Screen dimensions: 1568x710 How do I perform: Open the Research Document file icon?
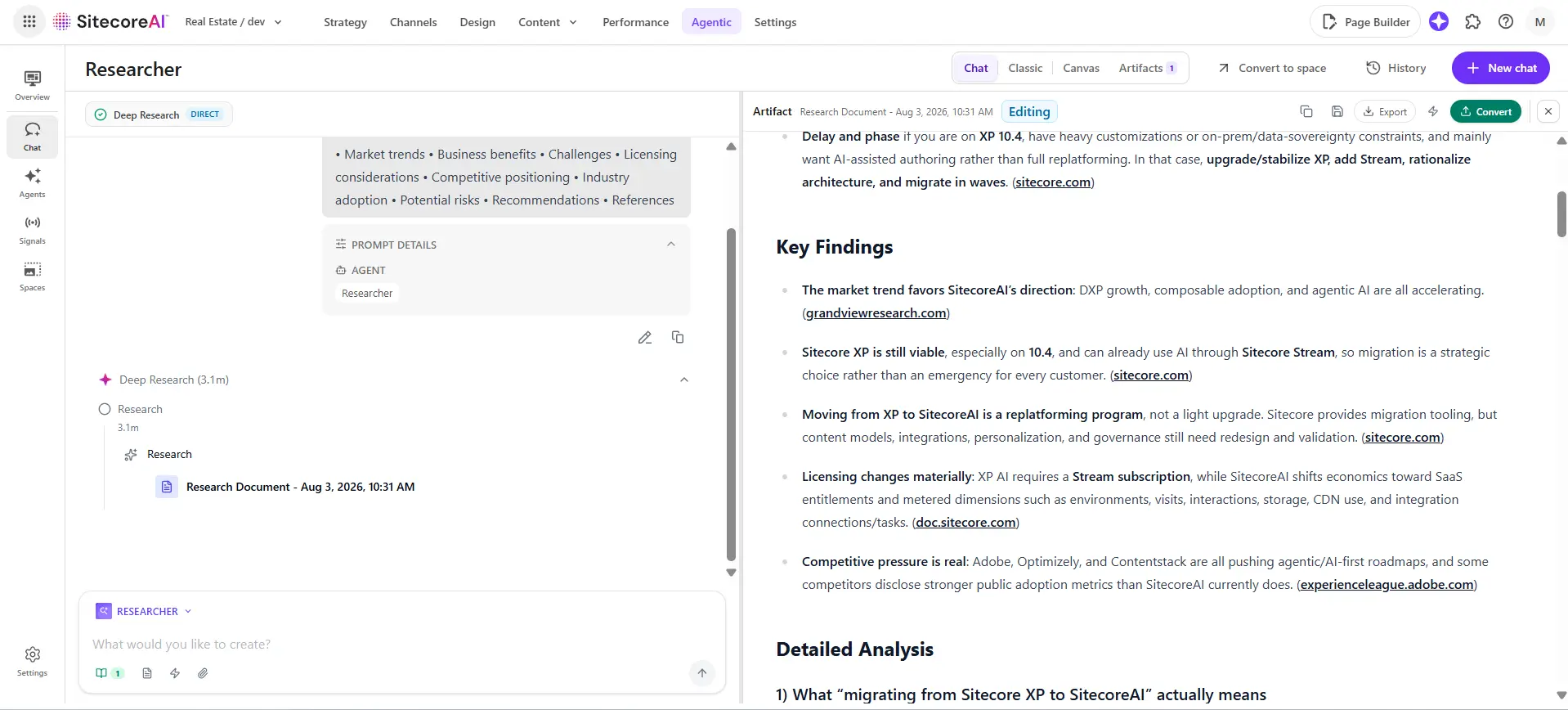tap(167, 487)
